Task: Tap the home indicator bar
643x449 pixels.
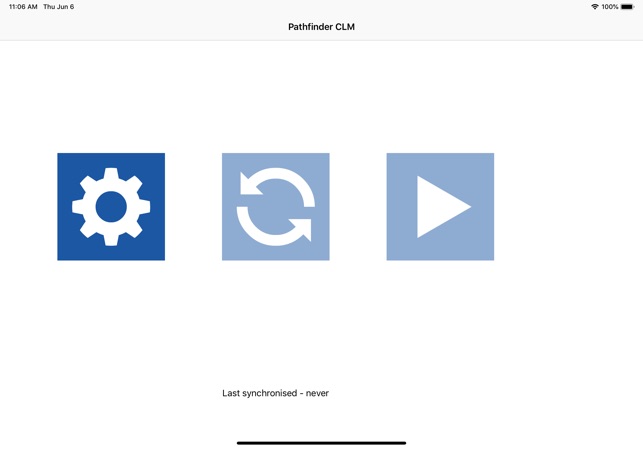Action: [322, 443]
